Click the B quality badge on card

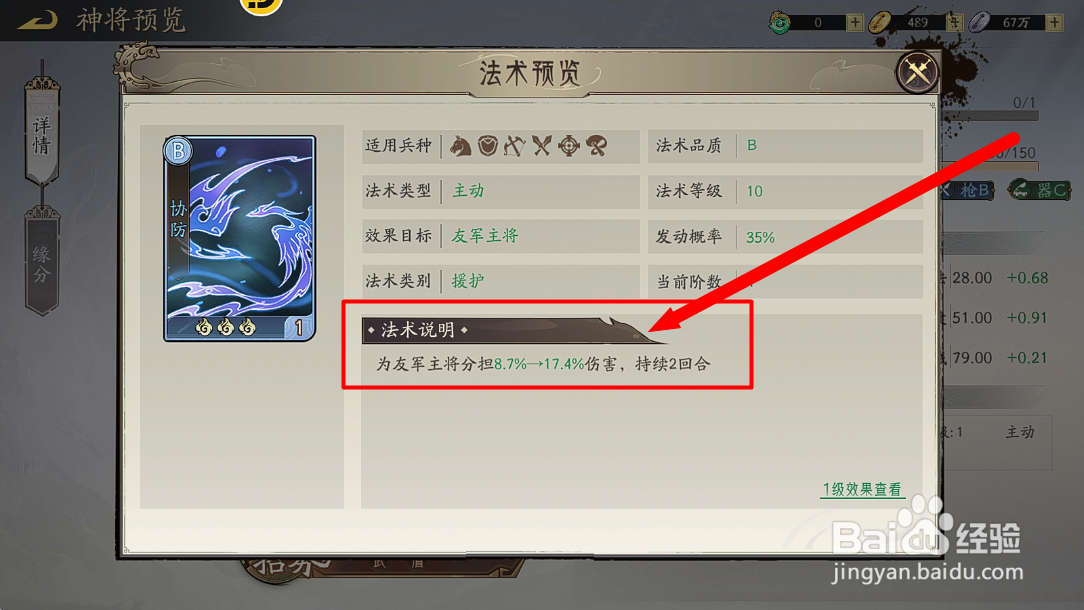(x=178, y=151)
